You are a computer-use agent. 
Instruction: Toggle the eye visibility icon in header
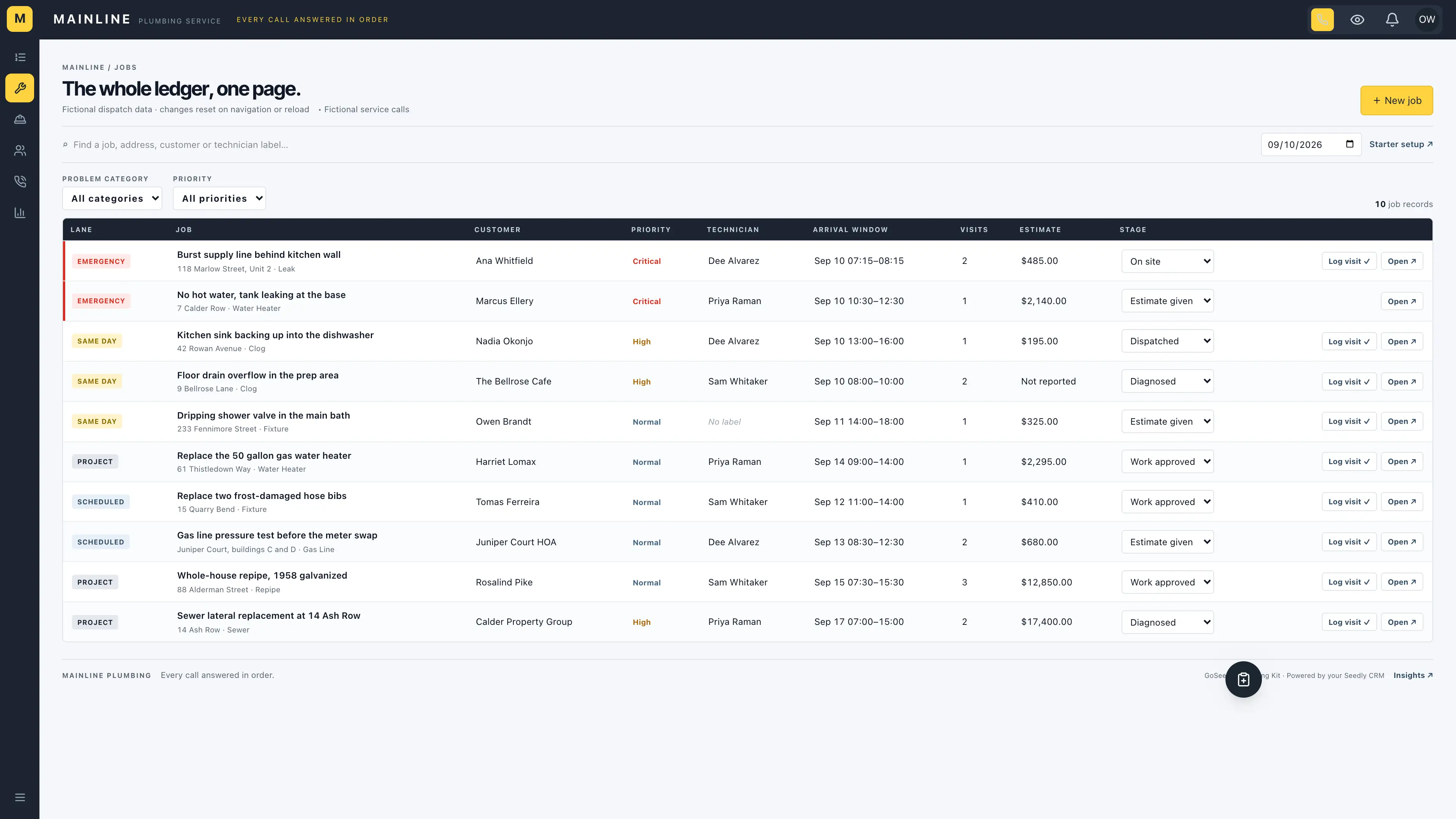(x=1357, y=19)
